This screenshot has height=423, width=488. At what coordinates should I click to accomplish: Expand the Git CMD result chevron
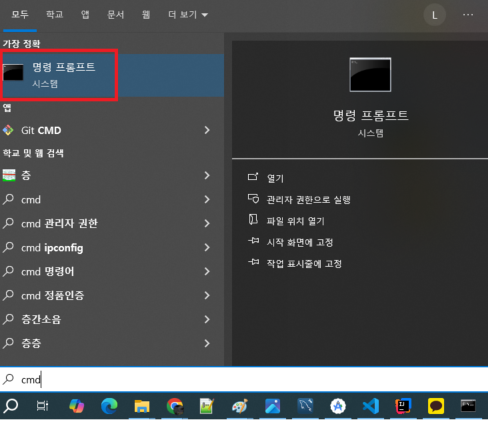(x=207, y=130)
